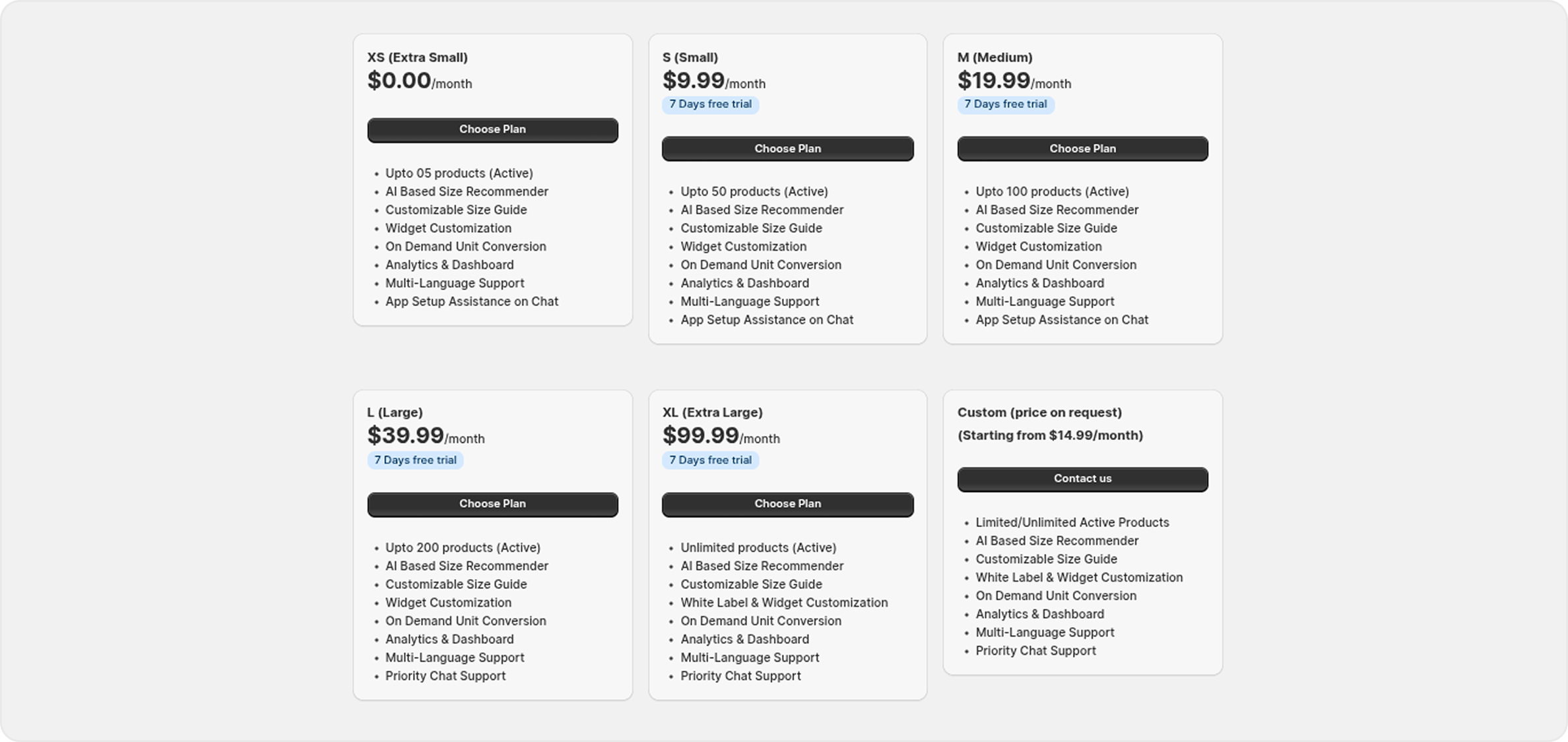This screenshot has height=742, width=1568.
Task: Click the free trial badge under $99.99
Action: coord(710,460)
